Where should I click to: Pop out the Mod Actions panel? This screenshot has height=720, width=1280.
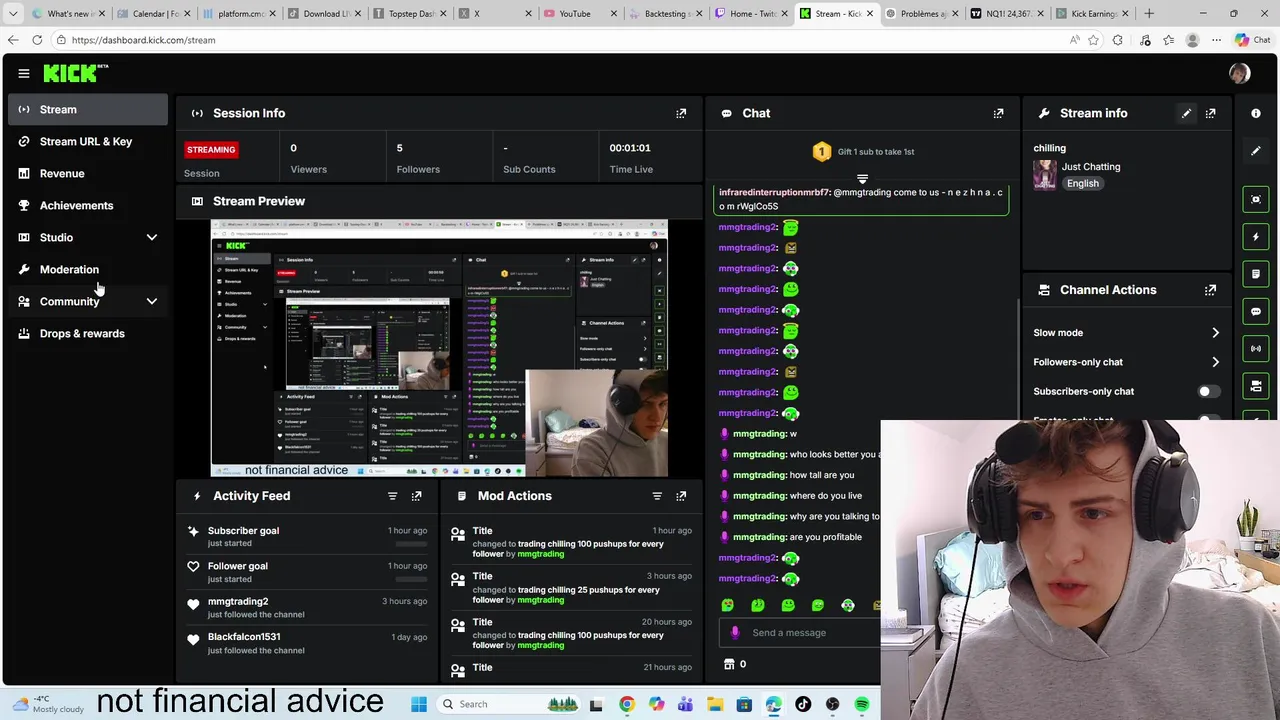[681, 496]
